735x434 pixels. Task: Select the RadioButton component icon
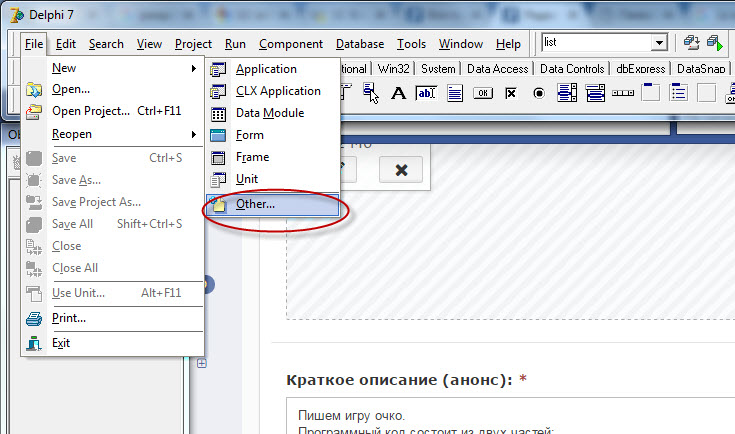click(x=539, y=93)
